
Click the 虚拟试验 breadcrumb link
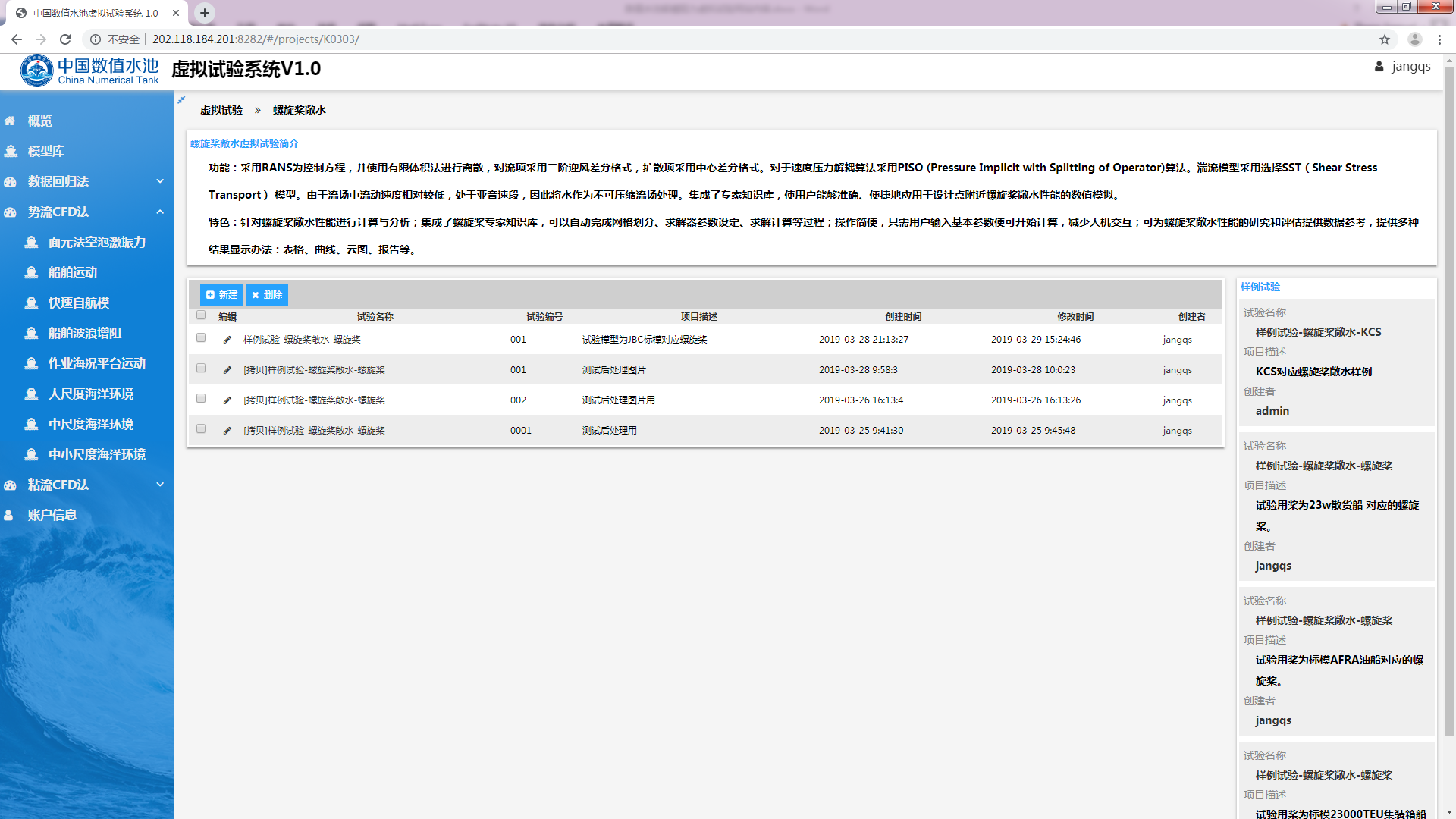[x=221, y=111]
